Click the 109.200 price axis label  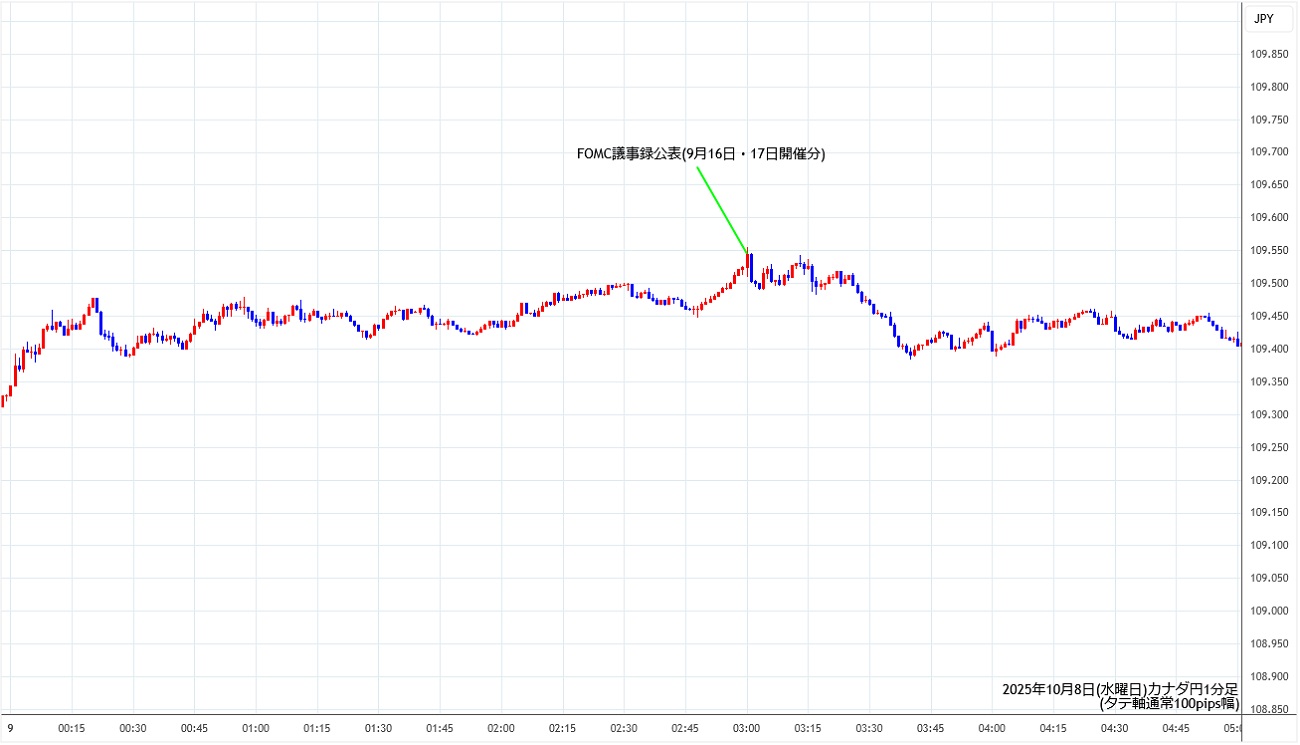point(1270,480)
